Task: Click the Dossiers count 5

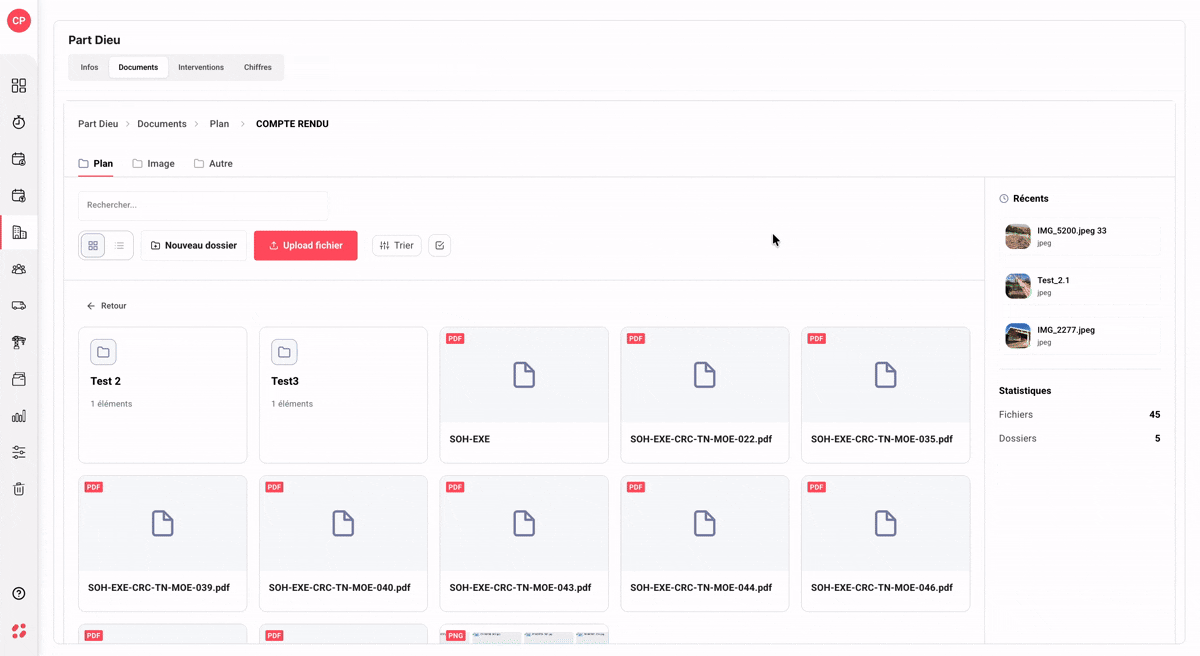Action: [x=1158, y=438]
